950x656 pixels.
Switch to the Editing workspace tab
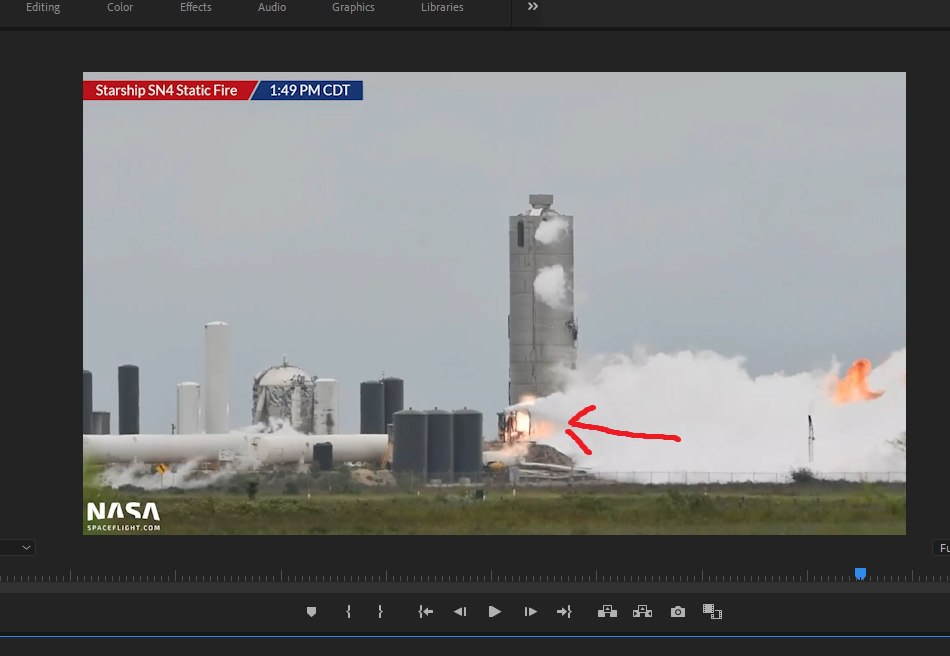(43, 7)
